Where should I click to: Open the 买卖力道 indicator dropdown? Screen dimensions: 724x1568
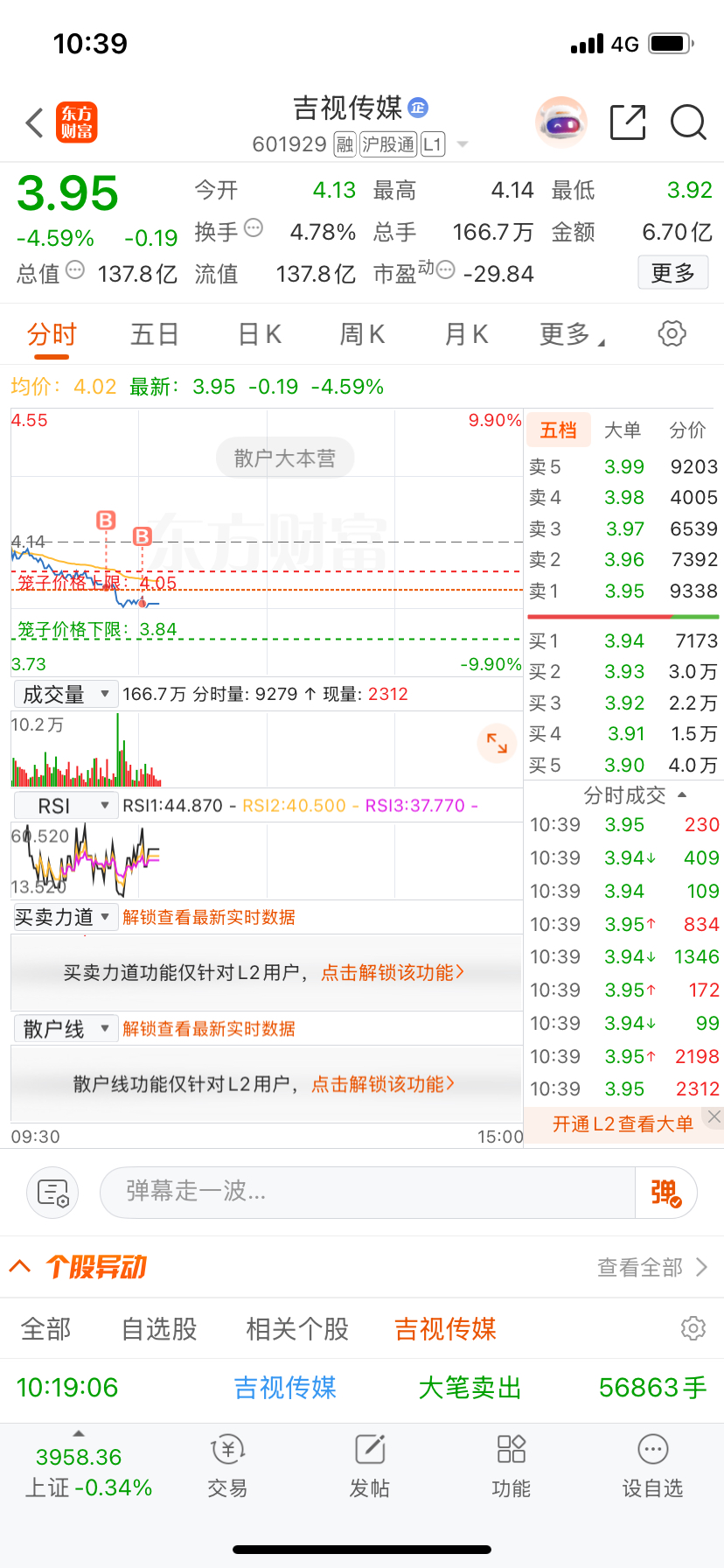pos(66,917)
